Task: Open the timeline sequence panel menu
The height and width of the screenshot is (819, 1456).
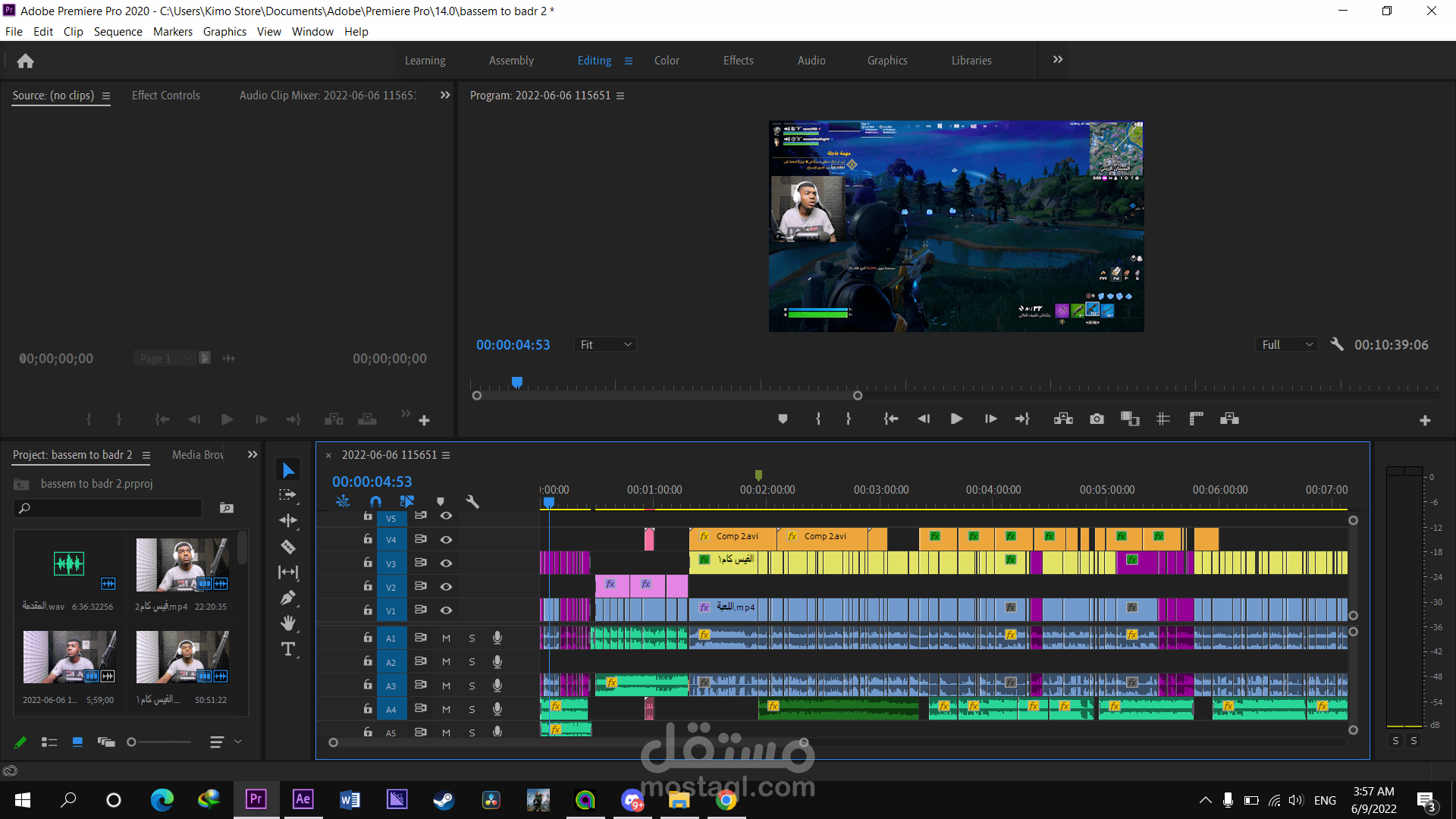Action: (446, 455)
